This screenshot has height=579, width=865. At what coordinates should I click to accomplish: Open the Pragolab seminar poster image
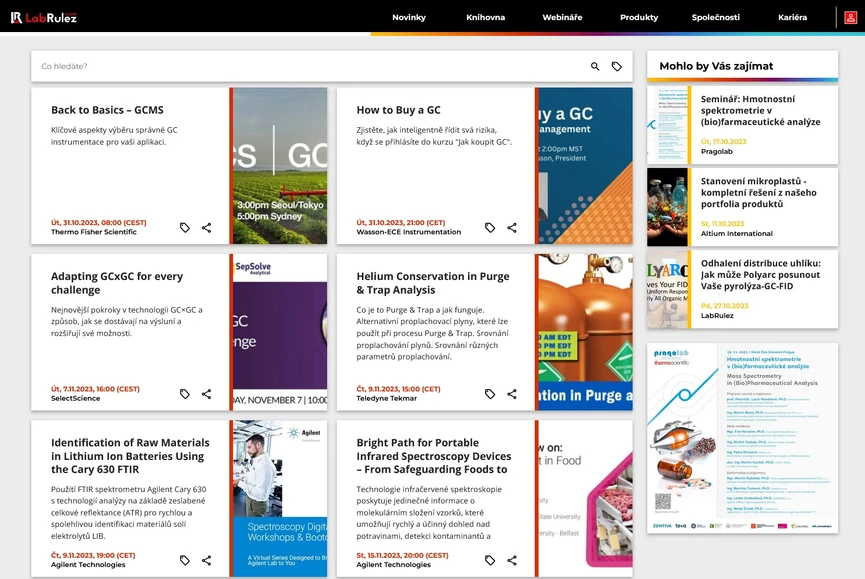click(742, 438)
